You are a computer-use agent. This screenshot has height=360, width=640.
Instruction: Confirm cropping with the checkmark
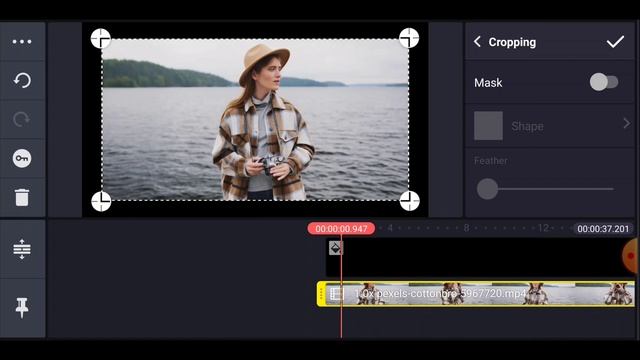click(x=615, y=42)
